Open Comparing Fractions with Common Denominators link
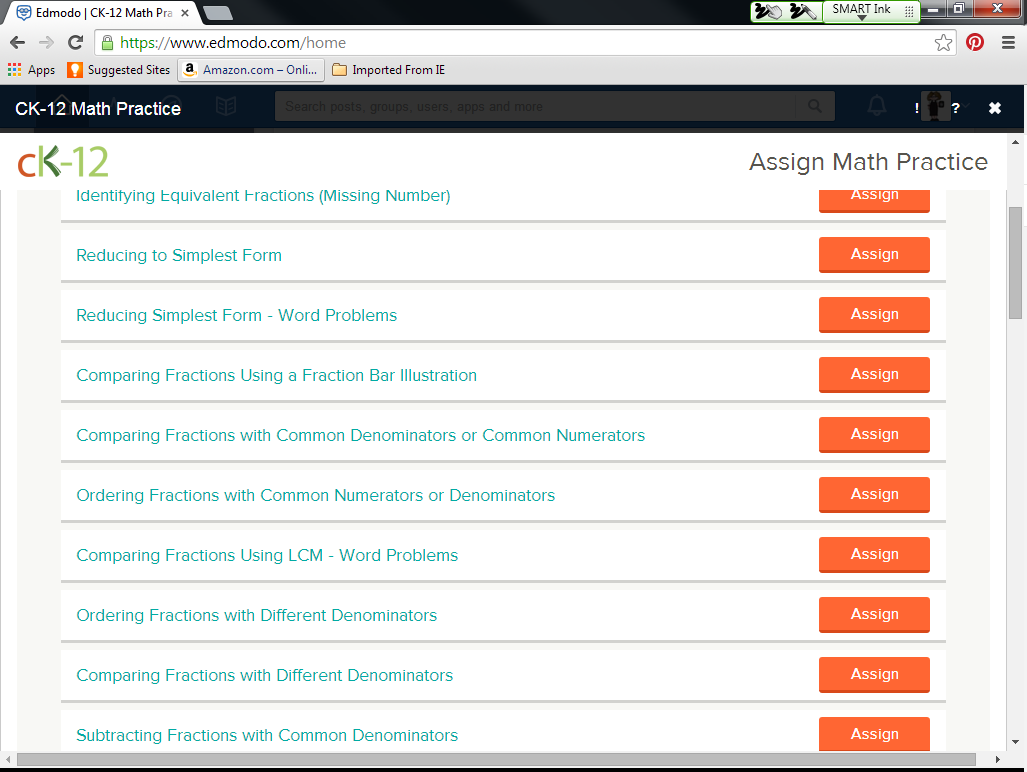The width and height of the screenshot is (1027, 772). pyautogui.click(x=360, y=435)
